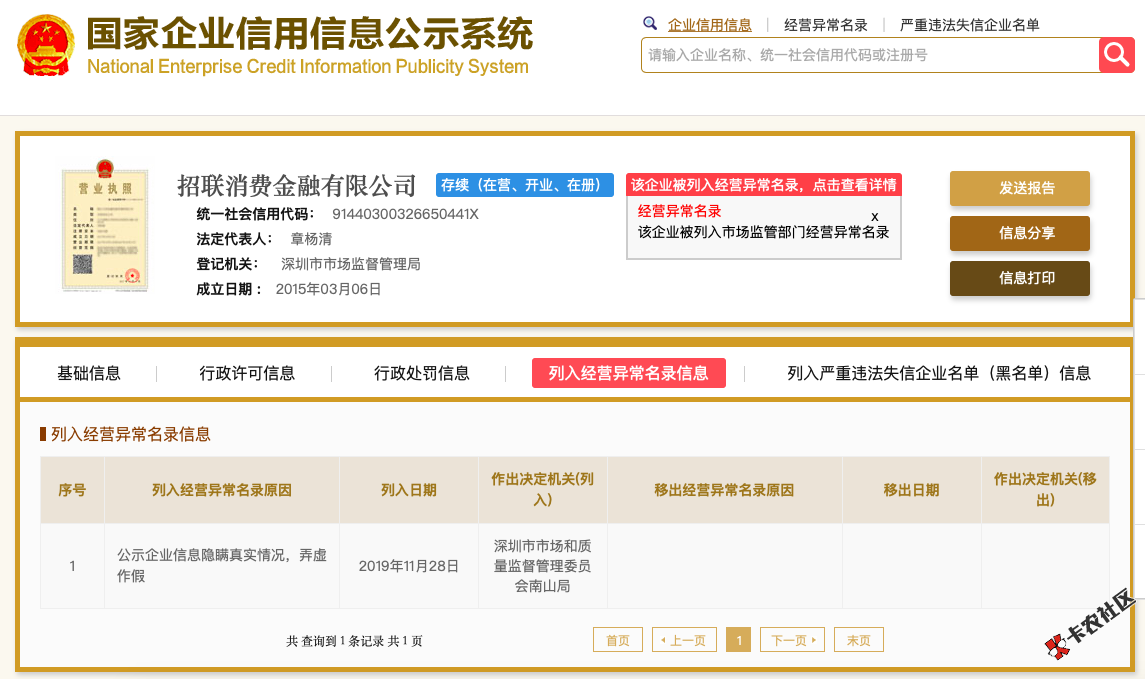Select the 经营异常名录 search category
Image resolution: width=1145 pixels, height=679 pixels.
tap(825, 25)
